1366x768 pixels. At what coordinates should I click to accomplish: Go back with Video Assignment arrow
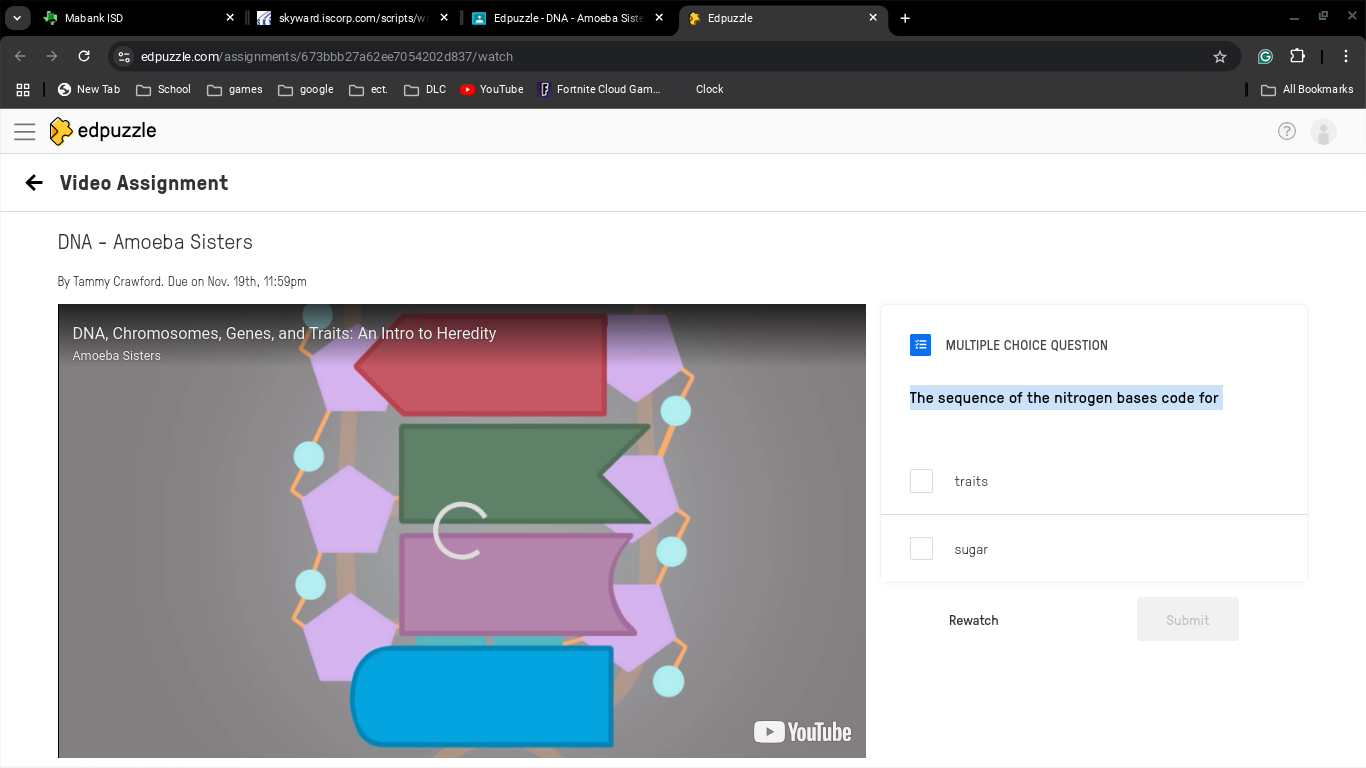tap(34, 183)
